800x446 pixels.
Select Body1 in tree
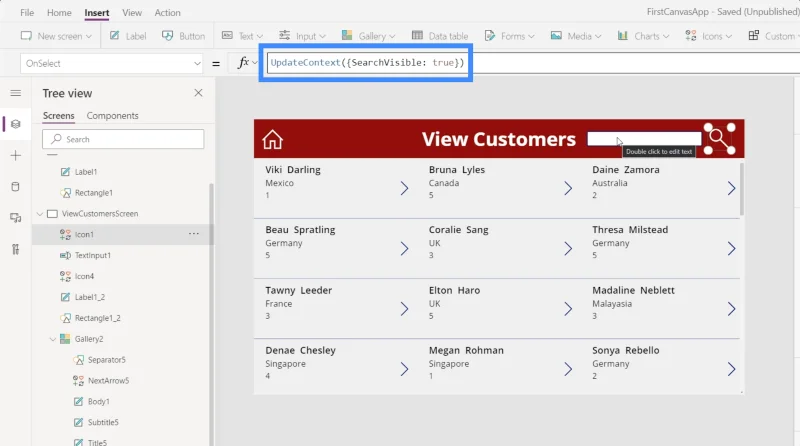click(98, 402)
